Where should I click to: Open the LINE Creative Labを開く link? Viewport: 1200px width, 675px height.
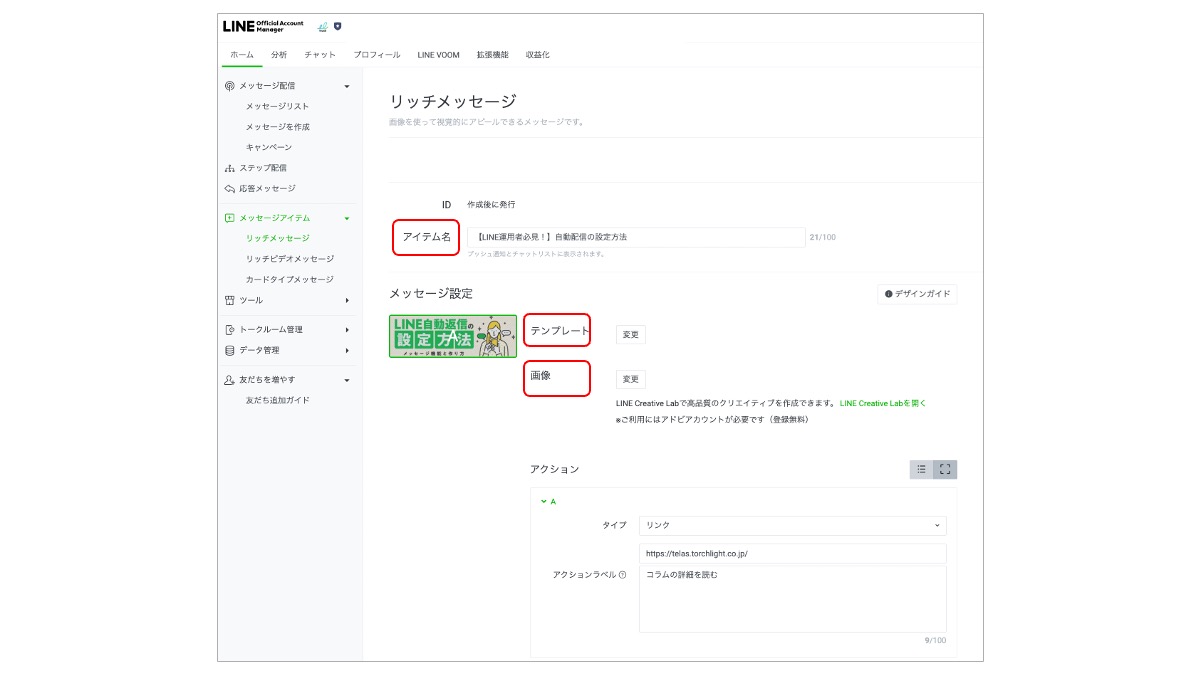pos(883,403)
